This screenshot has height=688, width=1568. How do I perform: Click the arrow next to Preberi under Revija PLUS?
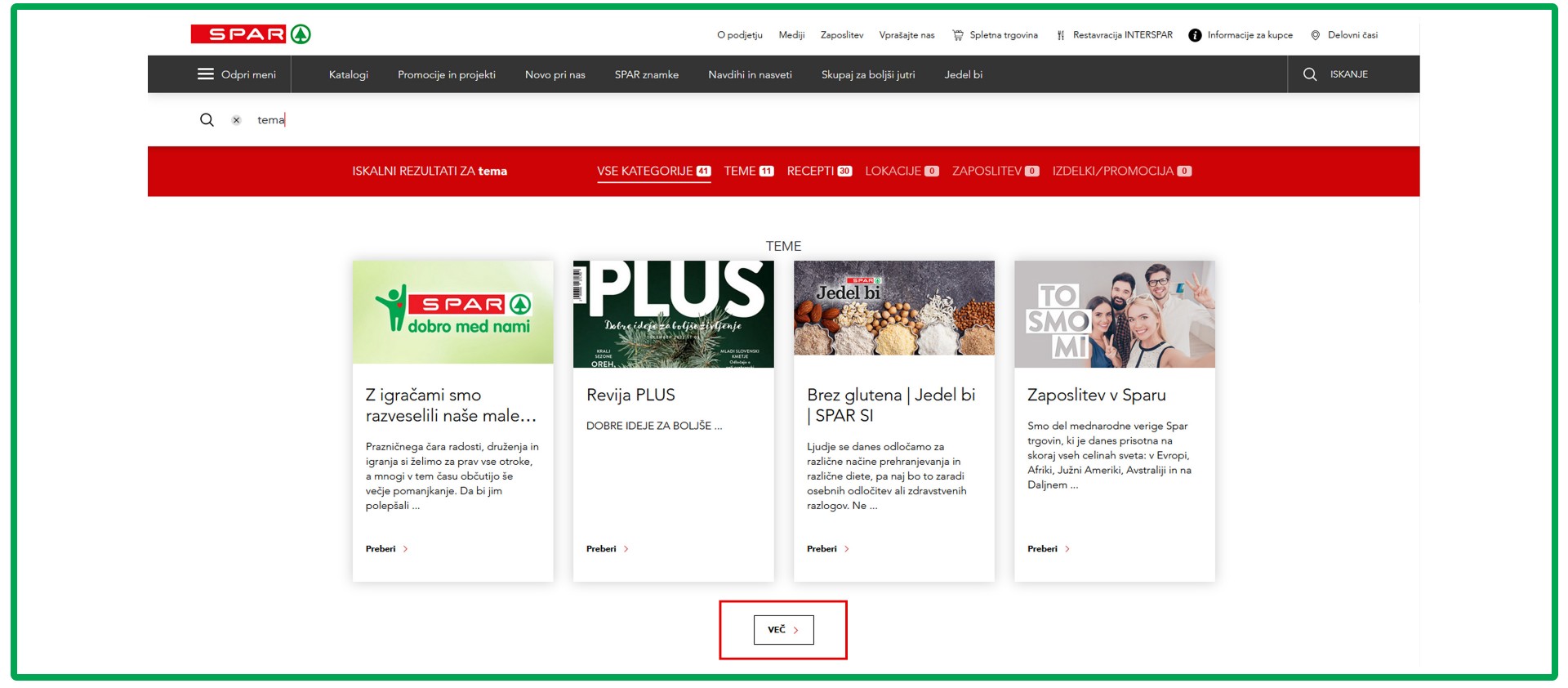[626, 549]
